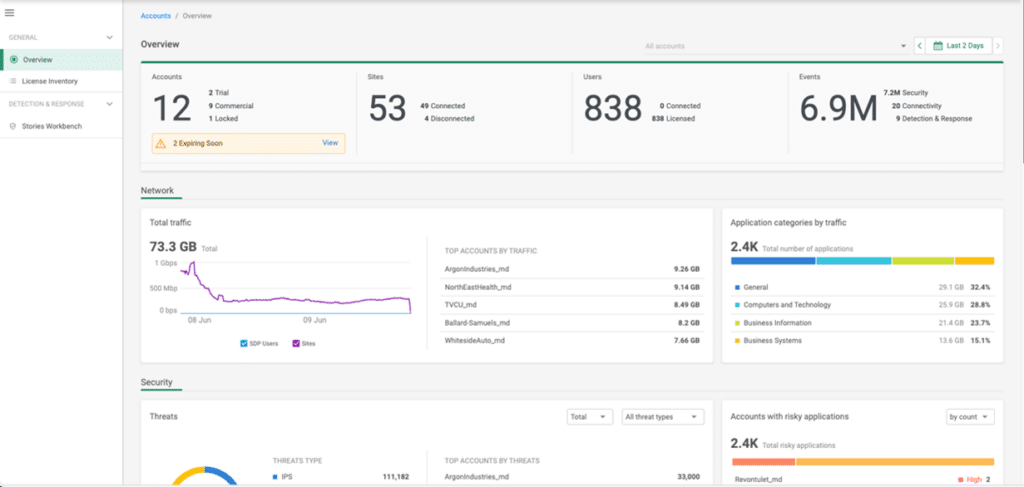Click the 49 Connected sites text
This screenshot has width=1024, height=487.
coord(443,106)
